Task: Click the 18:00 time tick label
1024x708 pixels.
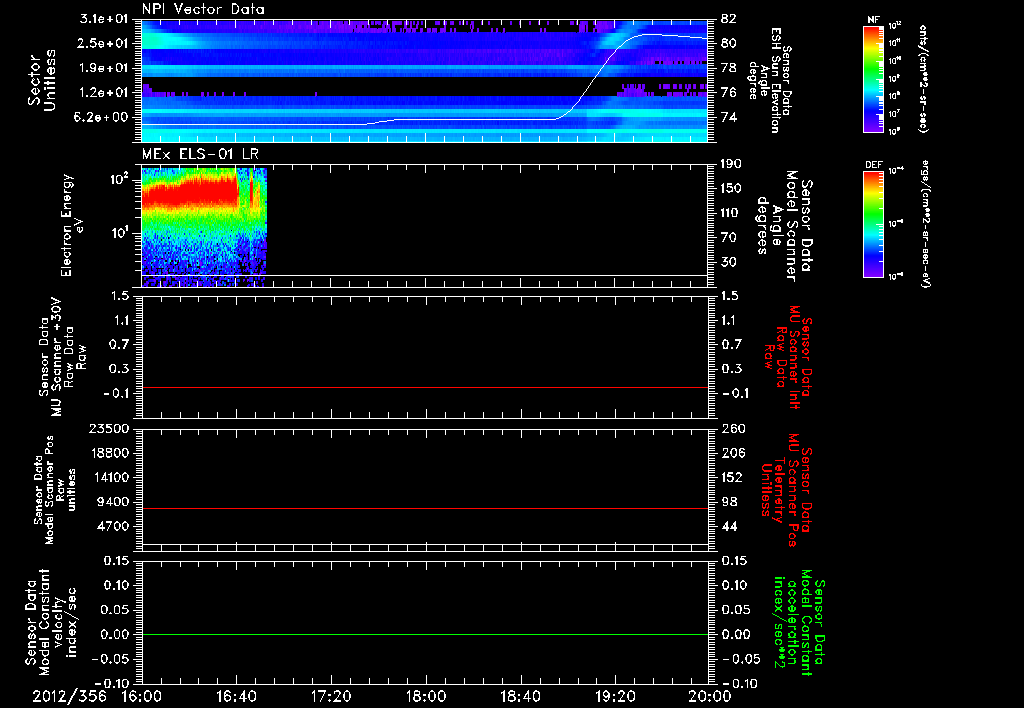Action: pyautogui.click(x=426, y=696)
